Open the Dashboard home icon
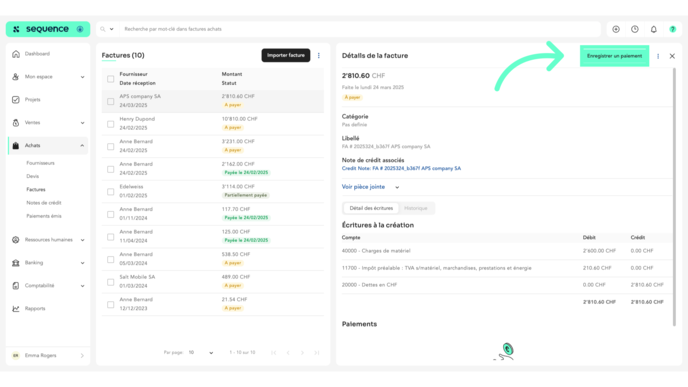This screenshot has height=387, width=688. (x=16, y=54)
